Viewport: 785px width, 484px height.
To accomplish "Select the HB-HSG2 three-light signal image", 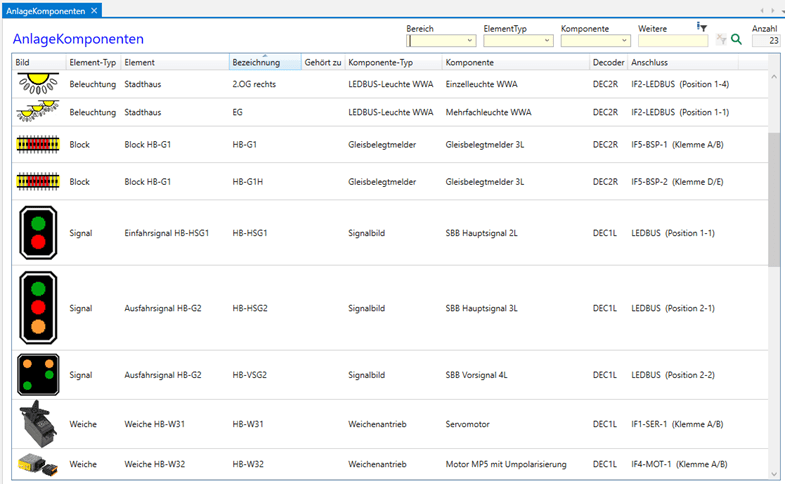I will click(38, 308).
